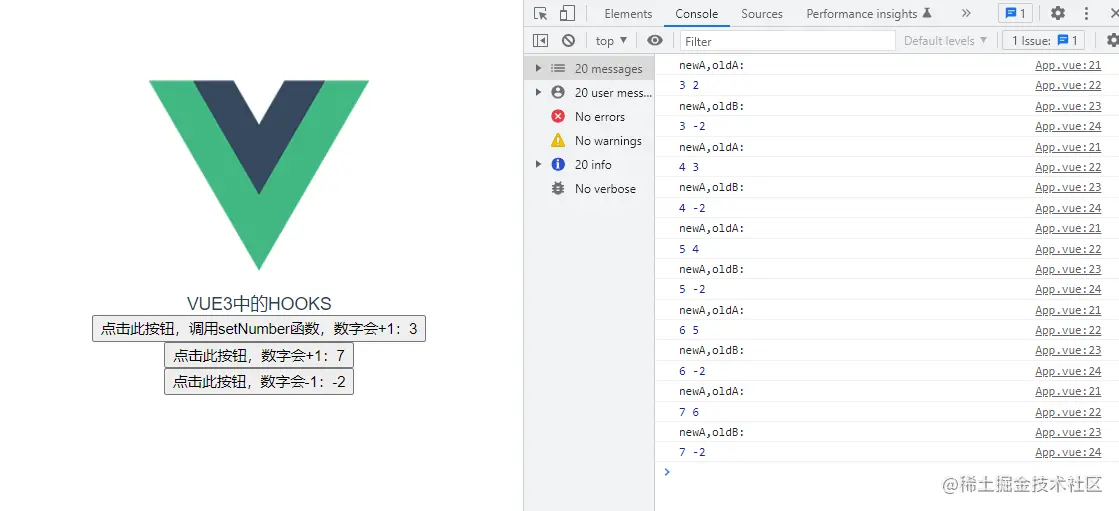Viewport: 1119px width, 511px height.
Task: Select console log value '6 5'
Action: coord(689,330)
